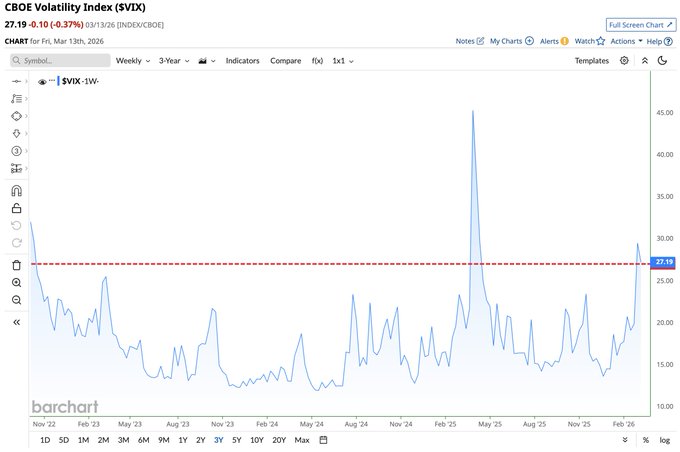680x452 pixels.
Task: Click the undo arrow icon
Action: 16,226
